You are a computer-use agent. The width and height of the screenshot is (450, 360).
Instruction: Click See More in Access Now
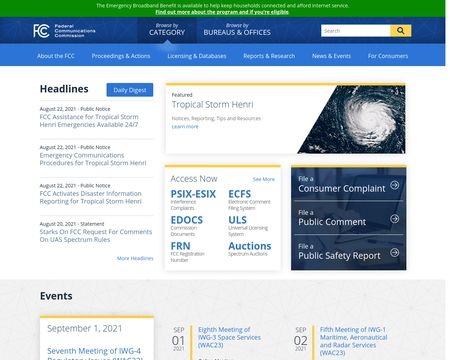point(264,179)
